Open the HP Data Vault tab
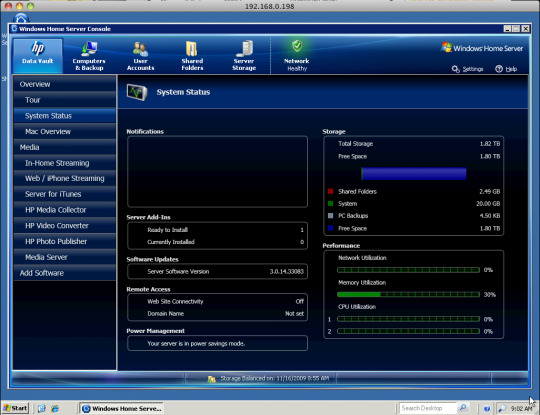Viewport: 540px width, 415px height. coord(38,55)
